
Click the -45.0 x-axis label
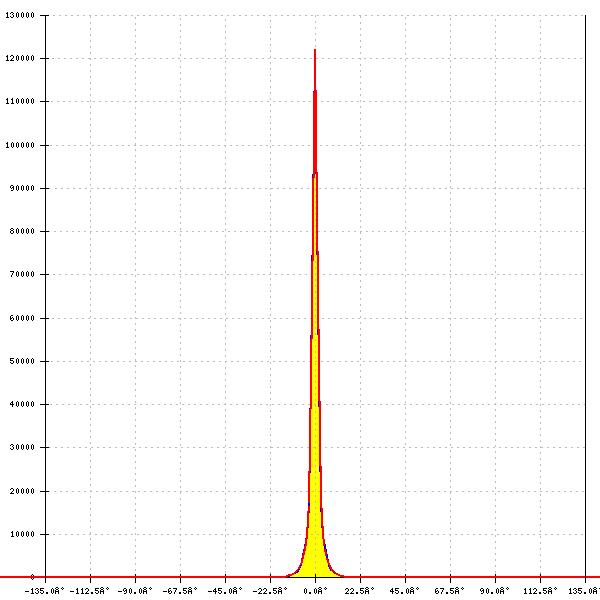pos(225,591)
